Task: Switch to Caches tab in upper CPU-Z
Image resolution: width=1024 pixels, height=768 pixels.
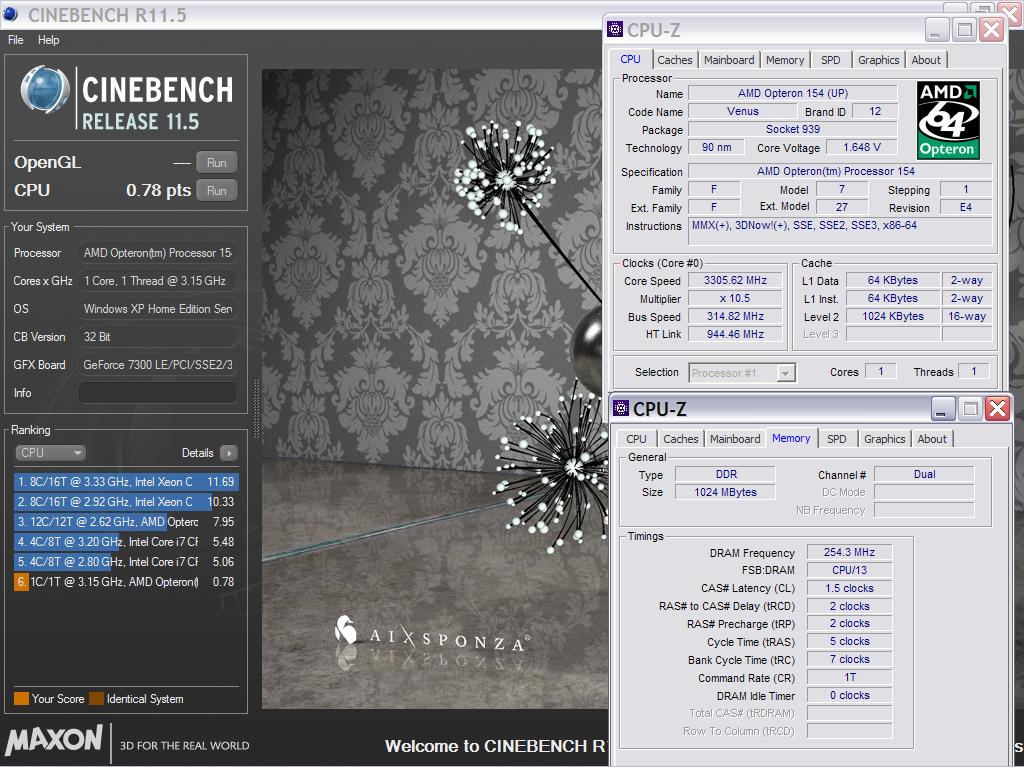Action: click(x=675, y=60)
